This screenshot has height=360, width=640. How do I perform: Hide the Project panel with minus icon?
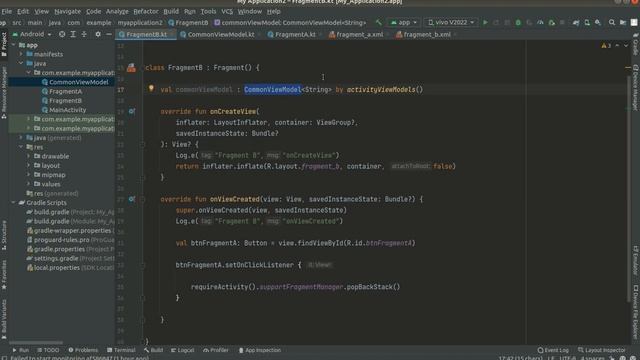click(109, 34)
